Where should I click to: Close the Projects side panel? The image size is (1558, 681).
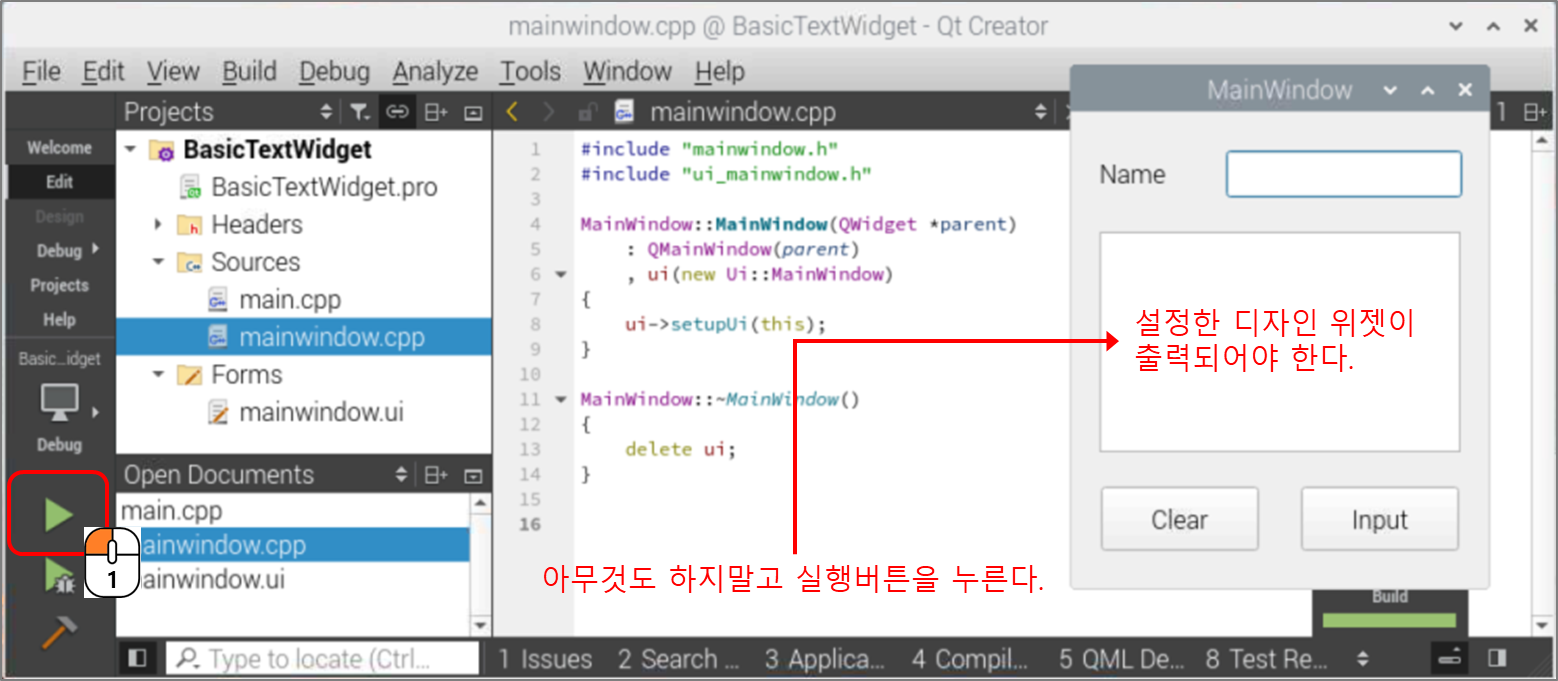[x=473, y=112]
